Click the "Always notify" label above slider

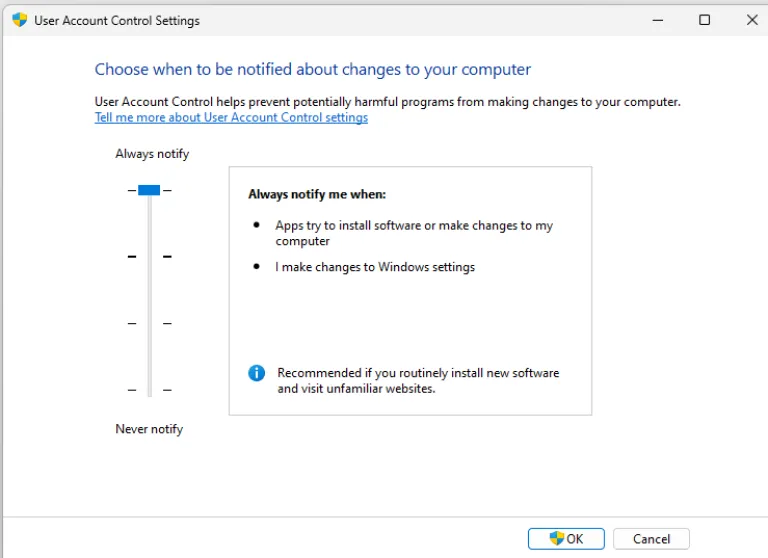152,154
